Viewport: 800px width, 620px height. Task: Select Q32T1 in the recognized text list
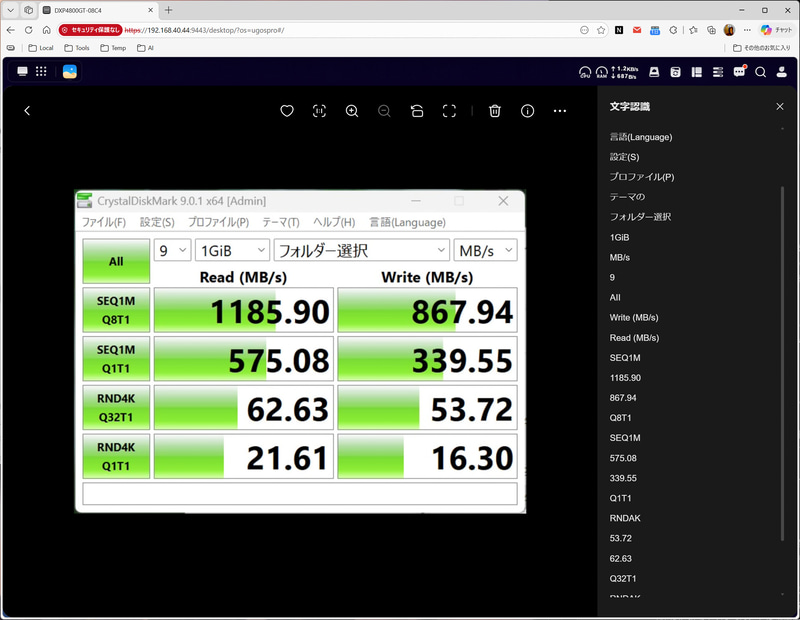pyautogui.click(x=623, y=578)
